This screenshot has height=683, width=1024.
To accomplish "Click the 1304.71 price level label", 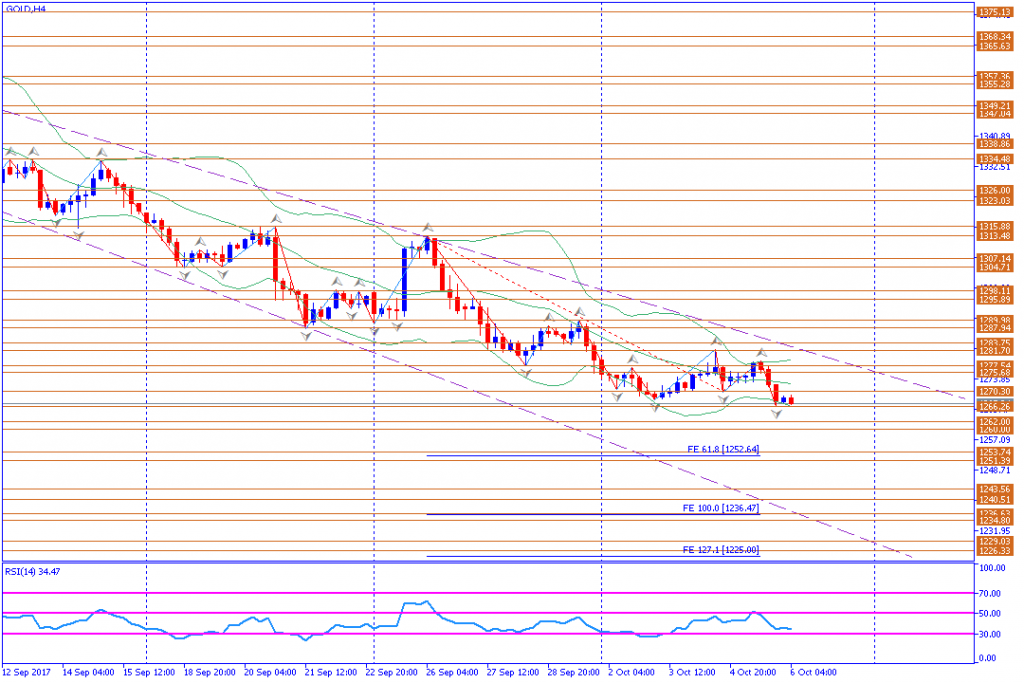I will 995,267.
